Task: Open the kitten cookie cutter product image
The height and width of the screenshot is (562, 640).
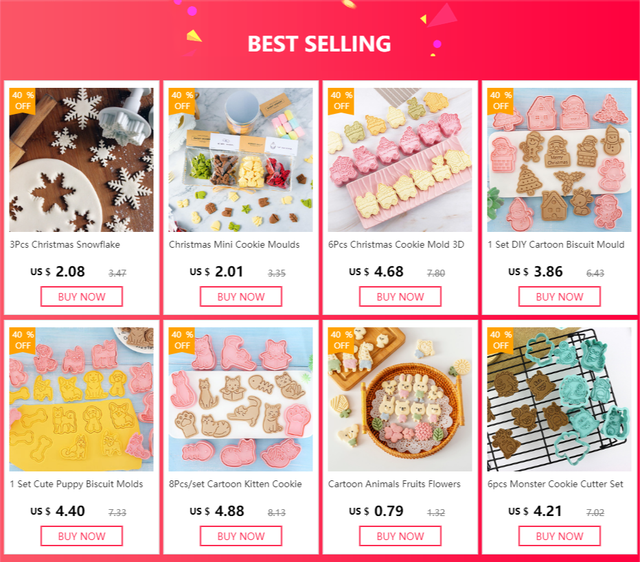Action: point(241,399)
